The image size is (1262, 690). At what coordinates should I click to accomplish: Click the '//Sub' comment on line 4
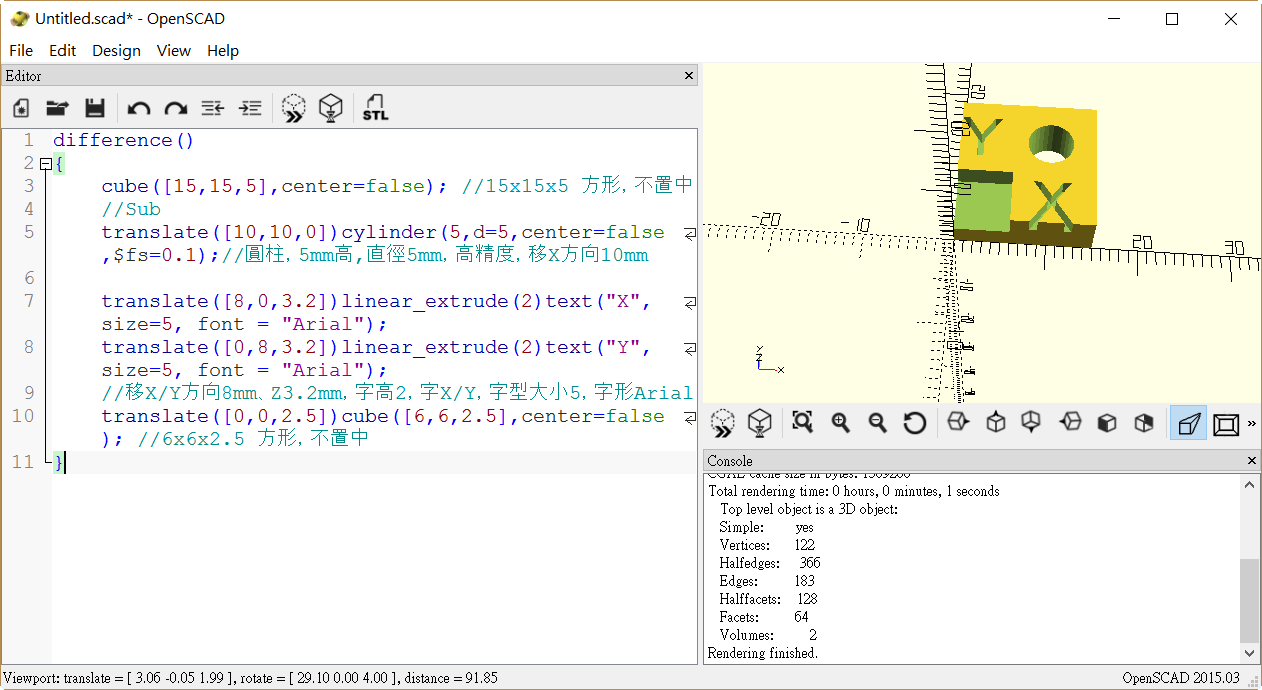coord(131,209)
